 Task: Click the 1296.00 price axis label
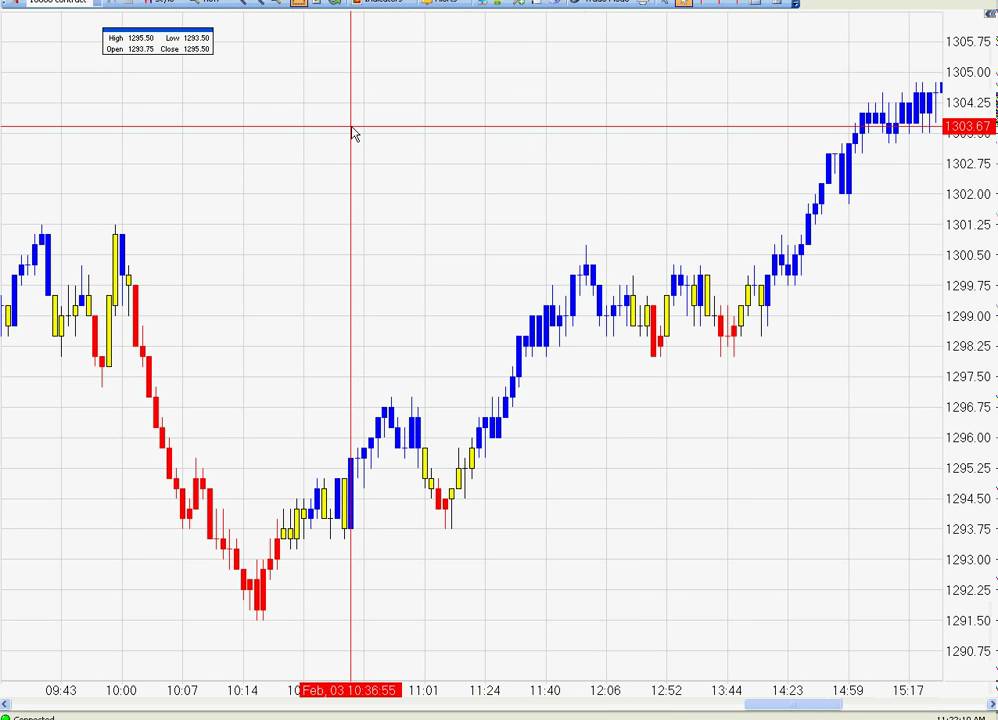coord(968,438)
